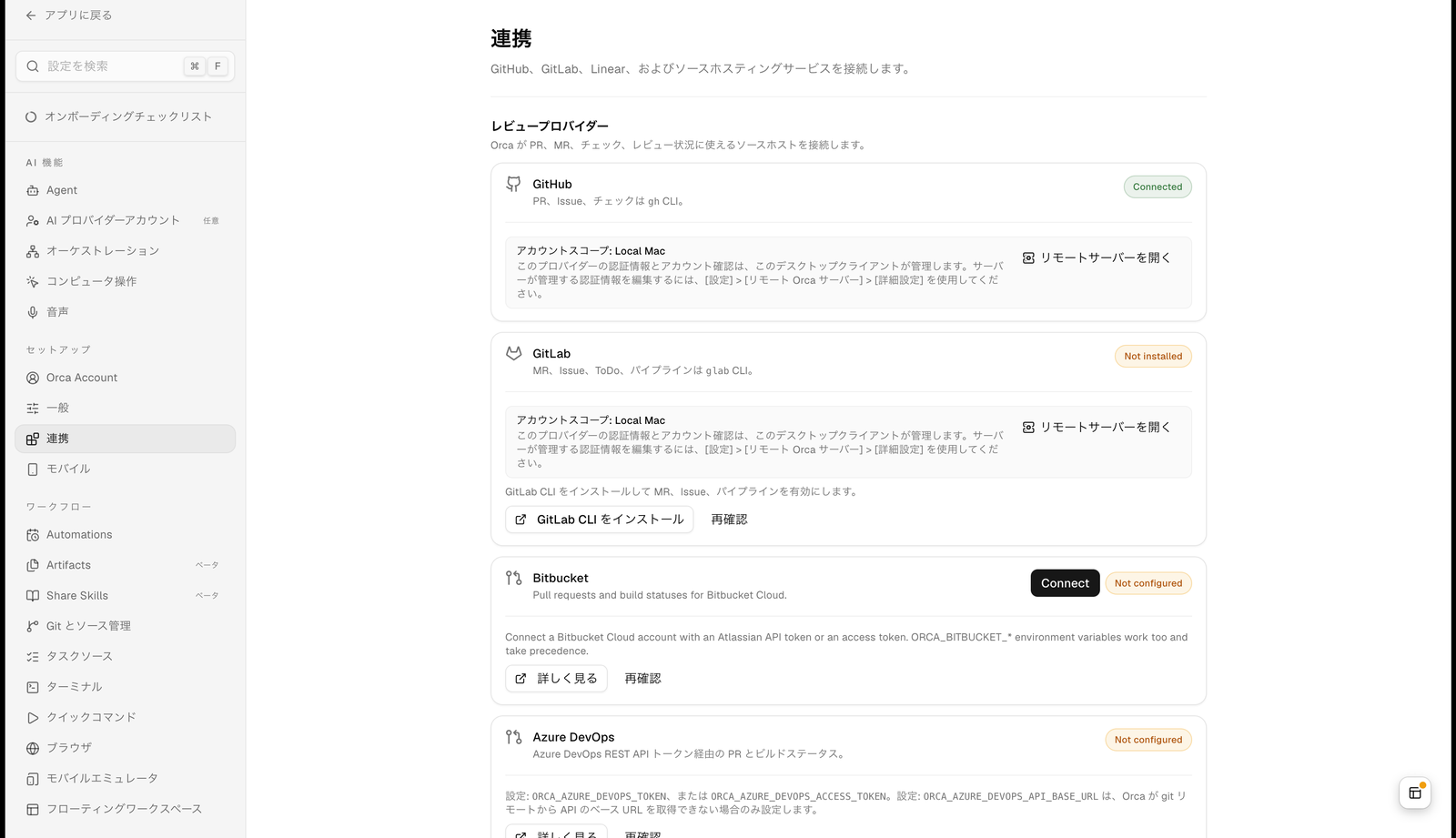Image resolution: width=1456 pixels, height=838 pixels.
Task: Click the Git とソース管理 branch icon
Action: [33, 626]
